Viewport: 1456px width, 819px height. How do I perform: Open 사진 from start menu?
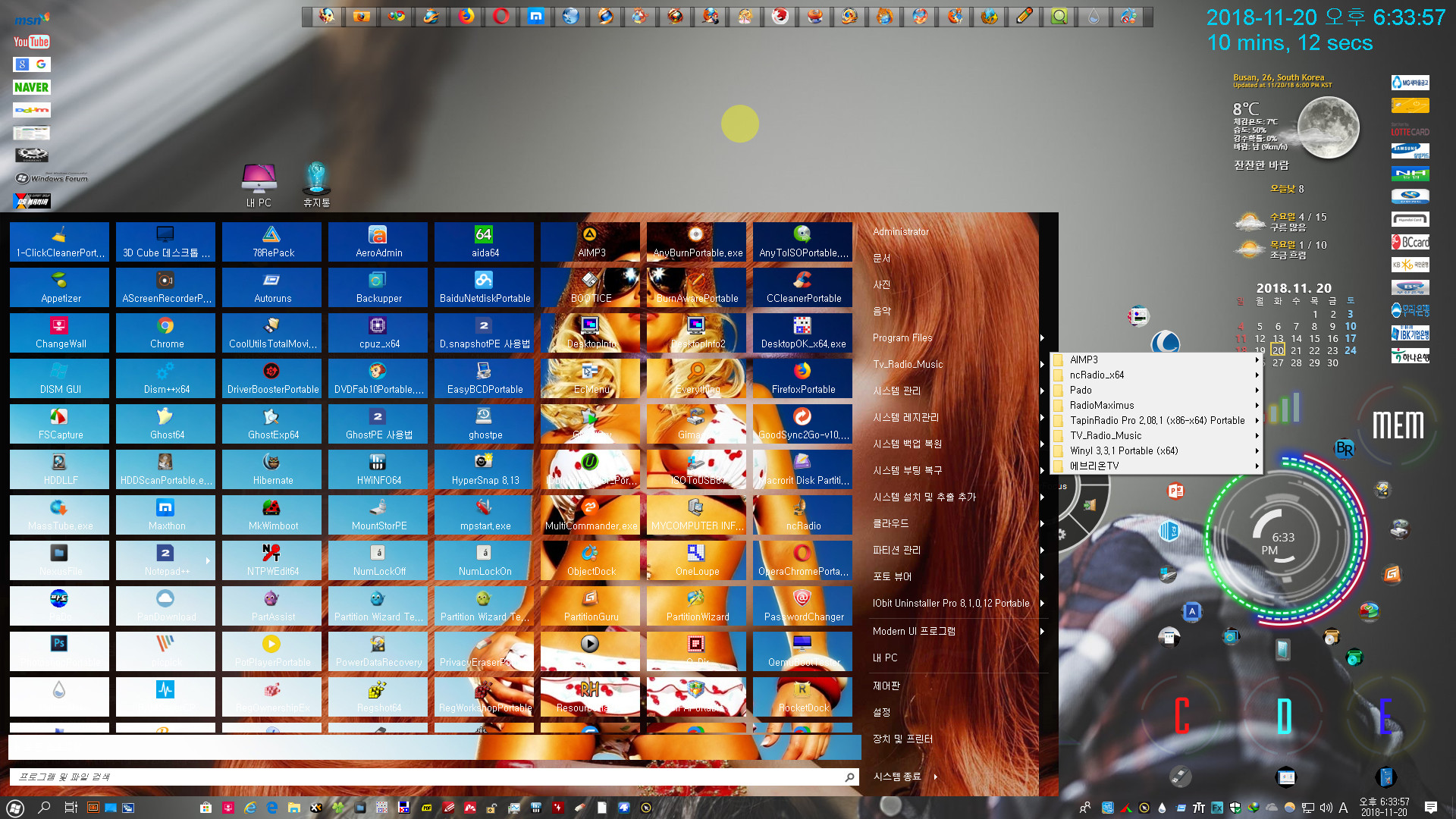click(x=881, y=284)
